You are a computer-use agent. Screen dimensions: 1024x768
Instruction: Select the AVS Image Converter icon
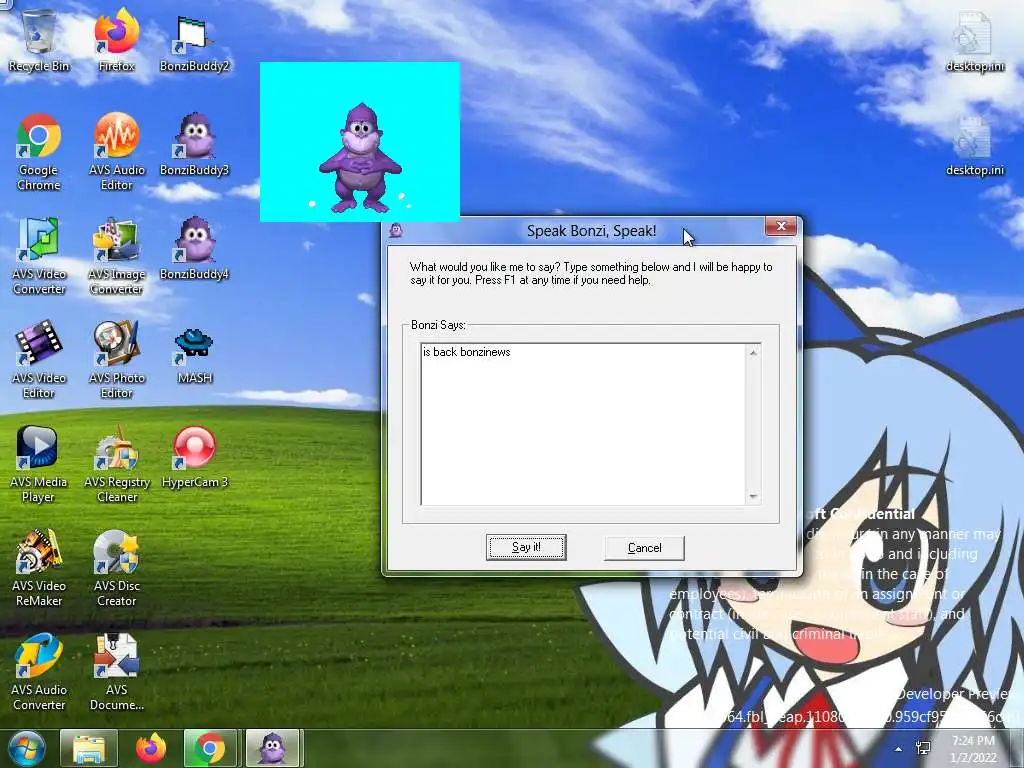click(117, 255)
